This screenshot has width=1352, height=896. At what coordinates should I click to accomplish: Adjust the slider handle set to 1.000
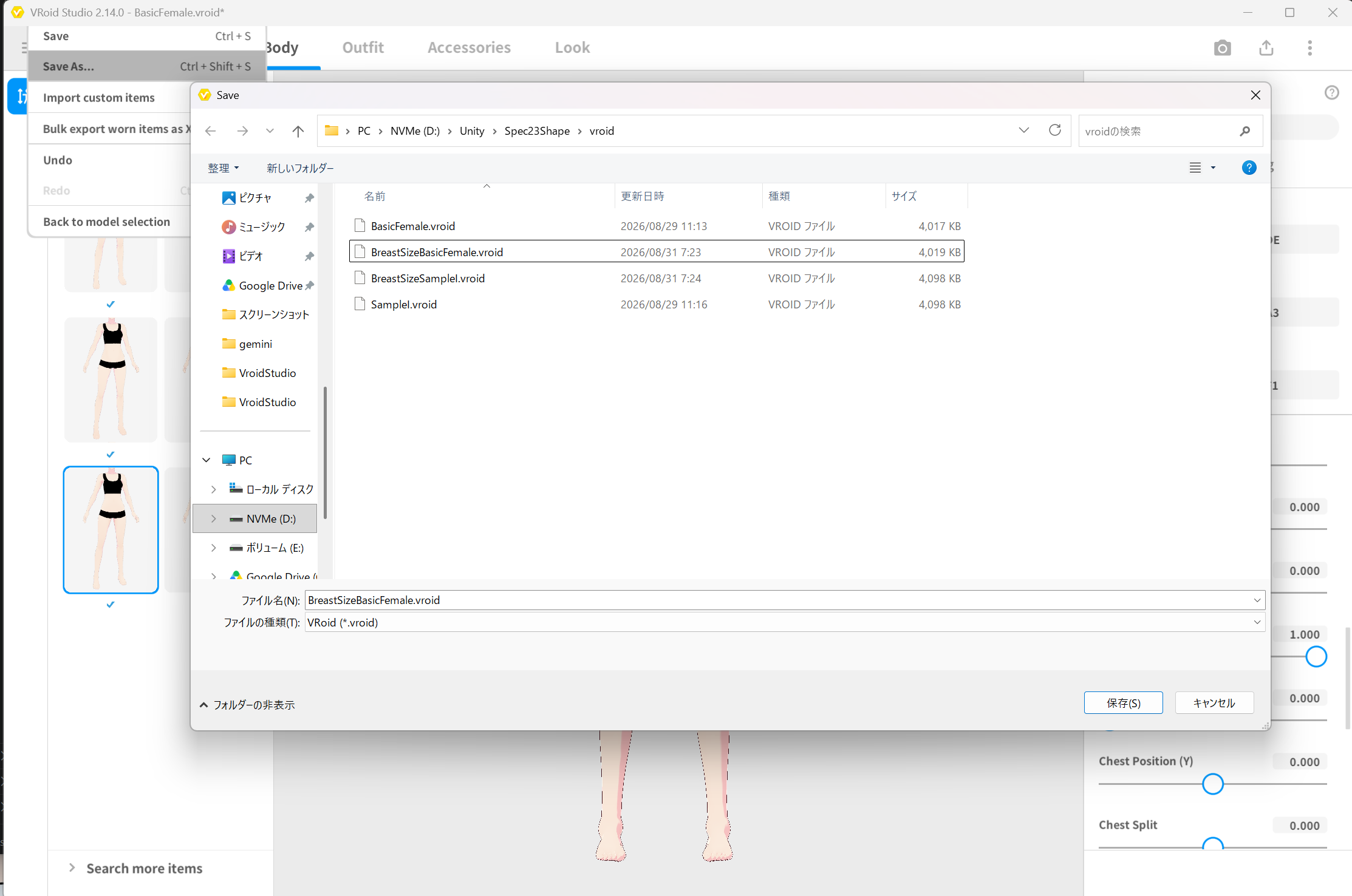1316,657
